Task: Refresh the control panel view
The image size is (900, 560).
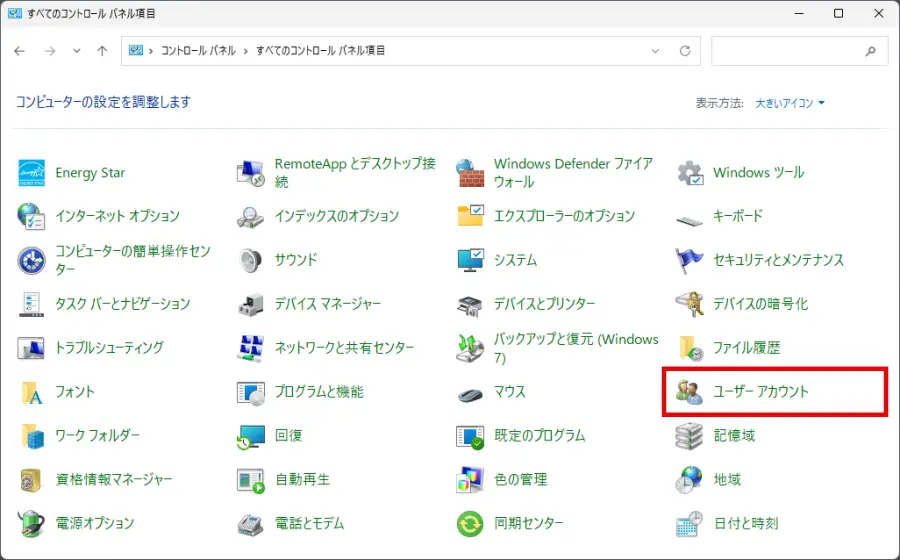Action: click(685, 51)
